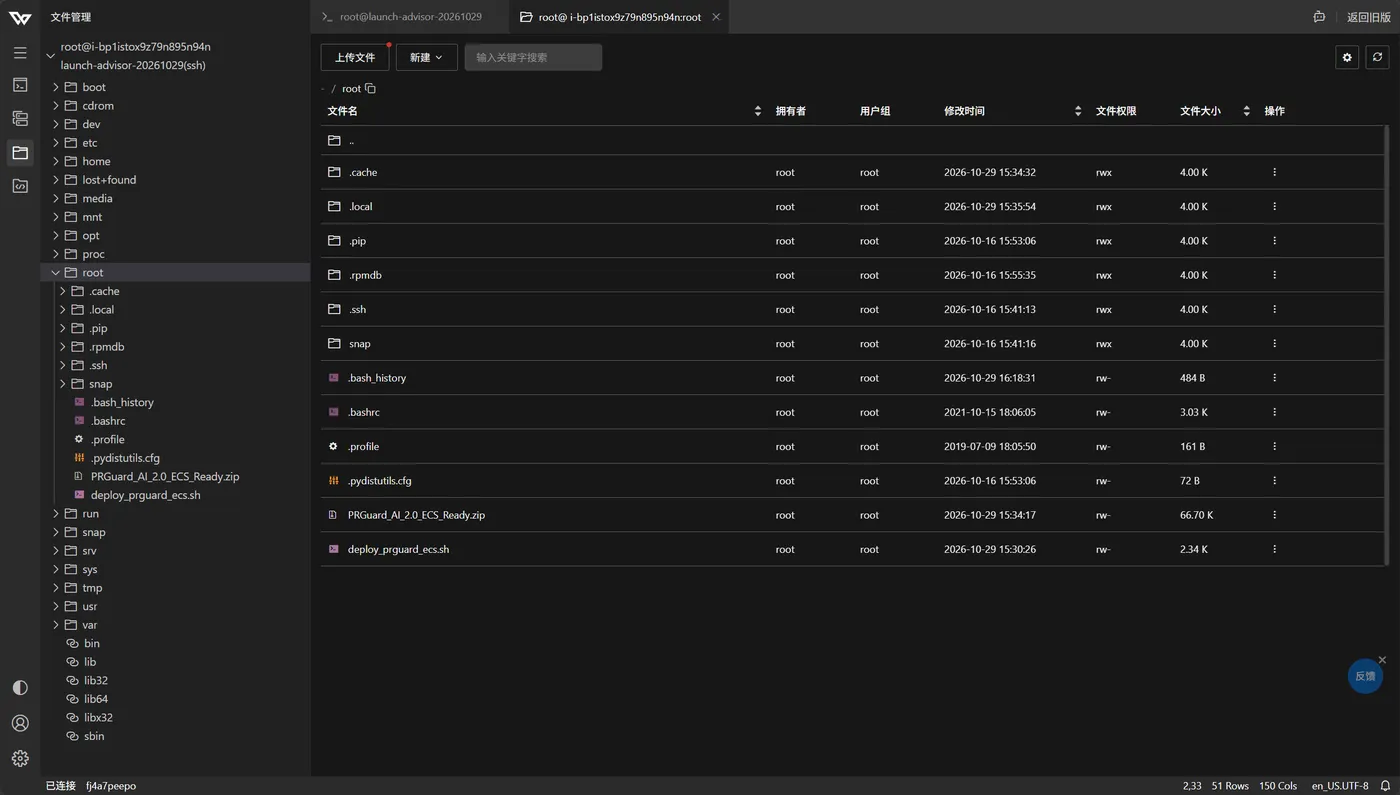Select deploy_prguard_ecs.sh in the tree
1400x795 pixels.
[145, 495]
